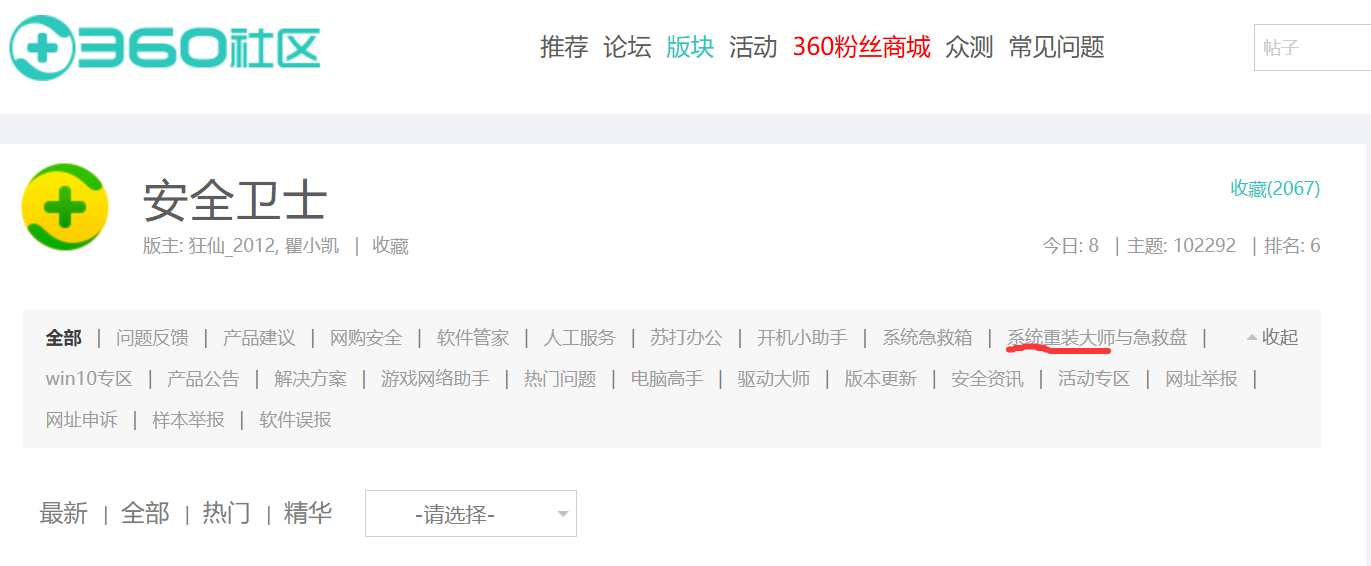This screenshot has height=566, width=1371.
Task: Show the 精华 posts tab
Action: tap(308, 514)
